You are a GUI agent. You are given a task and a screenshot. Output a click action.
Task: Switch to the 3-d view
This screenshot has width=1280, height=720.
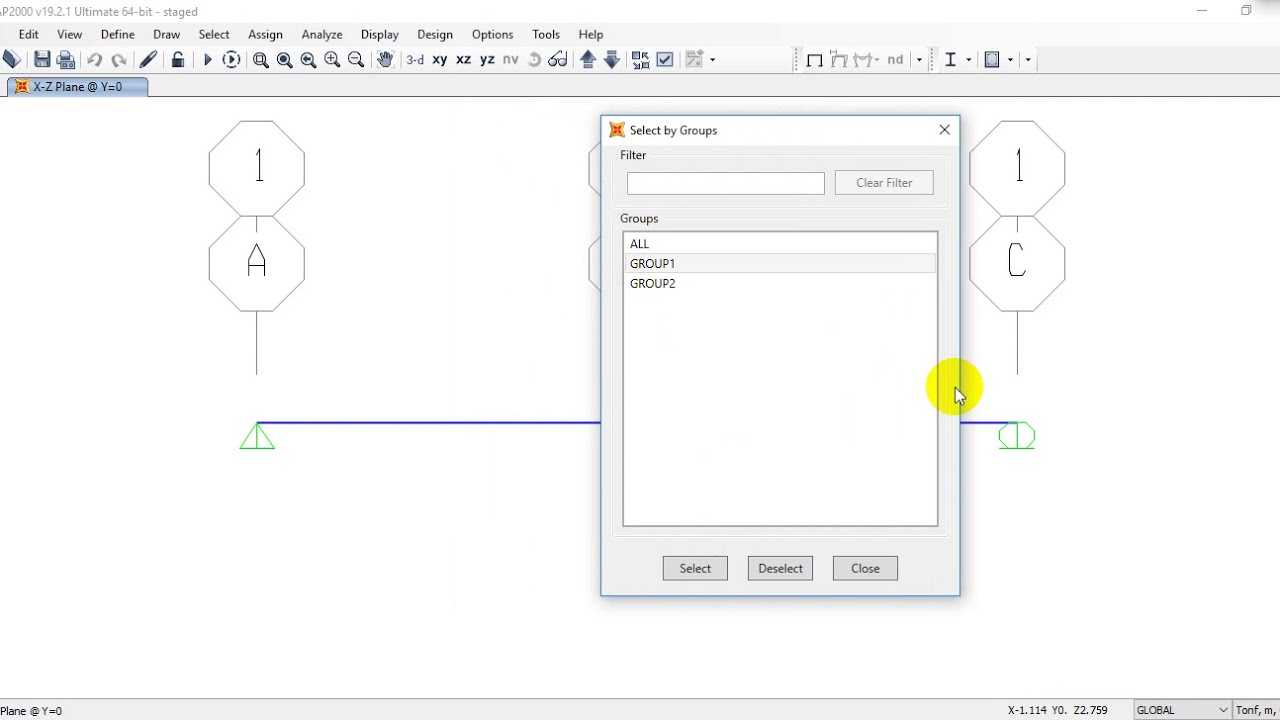(415, 60)
